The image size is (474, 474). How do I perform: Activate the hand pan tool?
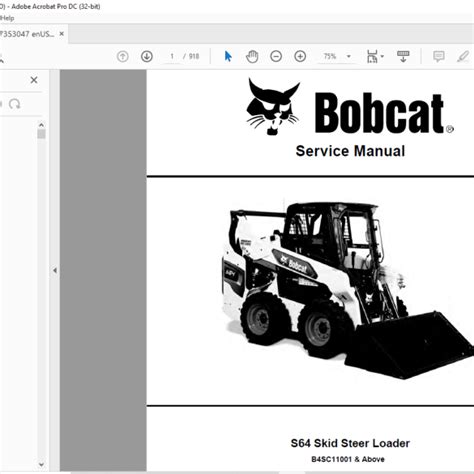click(252, 56)
